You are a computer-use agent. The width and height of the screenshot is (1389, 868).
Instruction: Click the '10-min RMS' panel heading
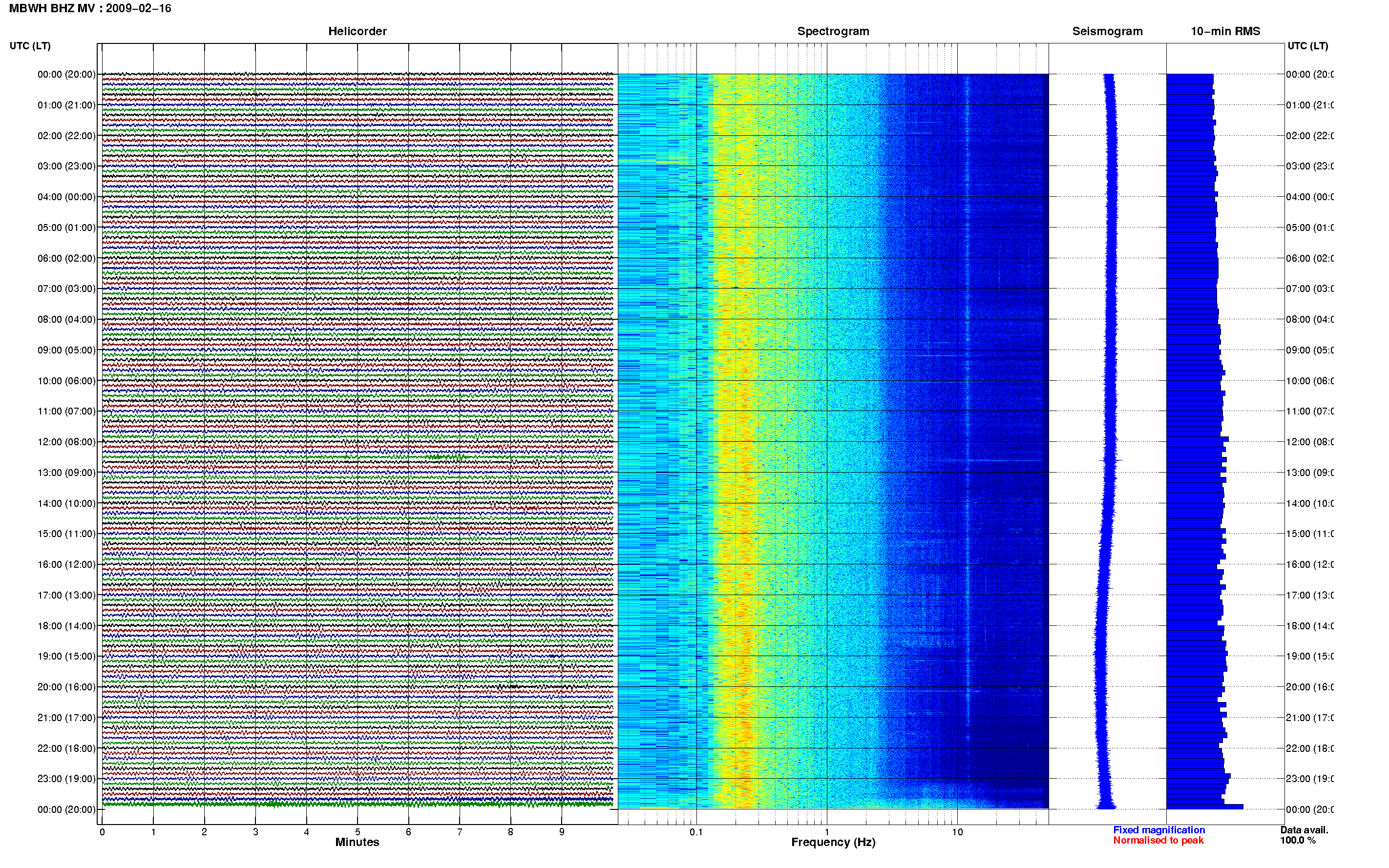point(1225,32)
